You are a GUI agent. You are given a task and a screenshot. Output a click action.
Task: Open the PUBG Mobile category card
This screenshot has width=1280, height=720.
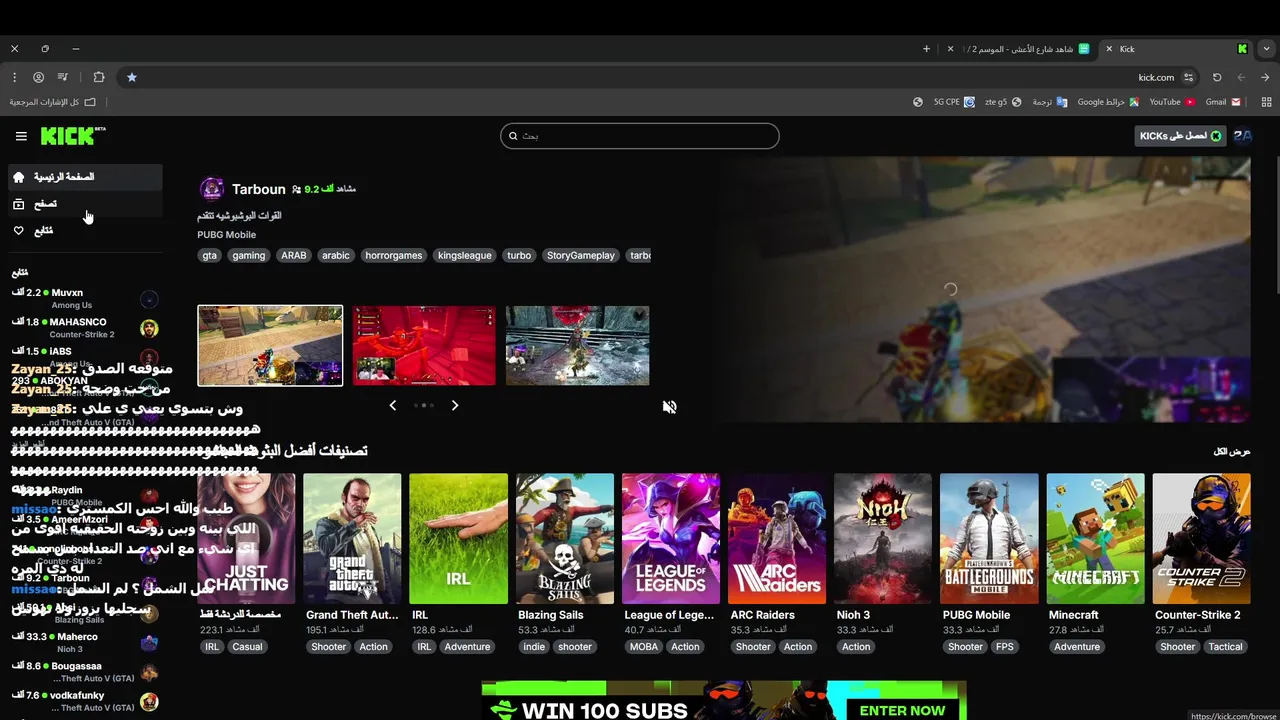tap(989, 539)
